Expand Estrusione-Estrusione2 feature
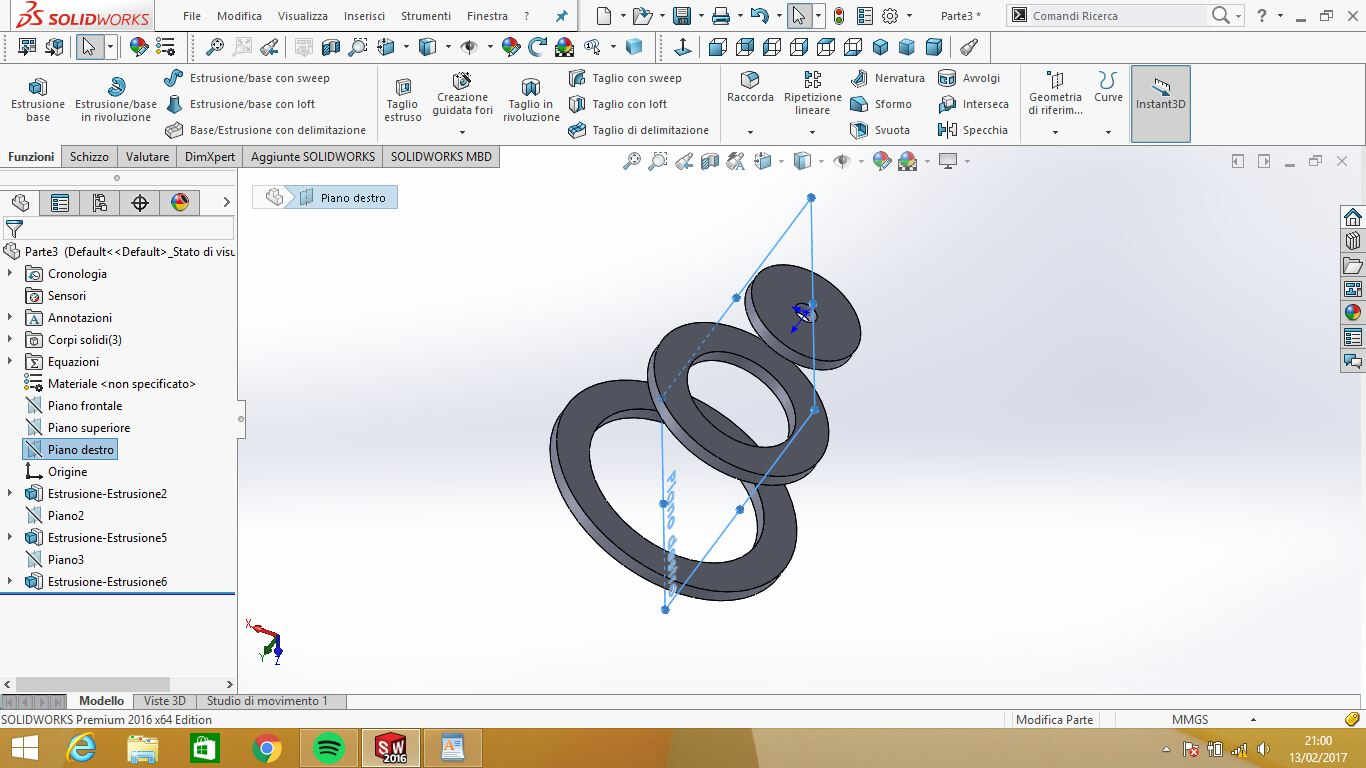1366x768 pixels. tap(10, 494)
